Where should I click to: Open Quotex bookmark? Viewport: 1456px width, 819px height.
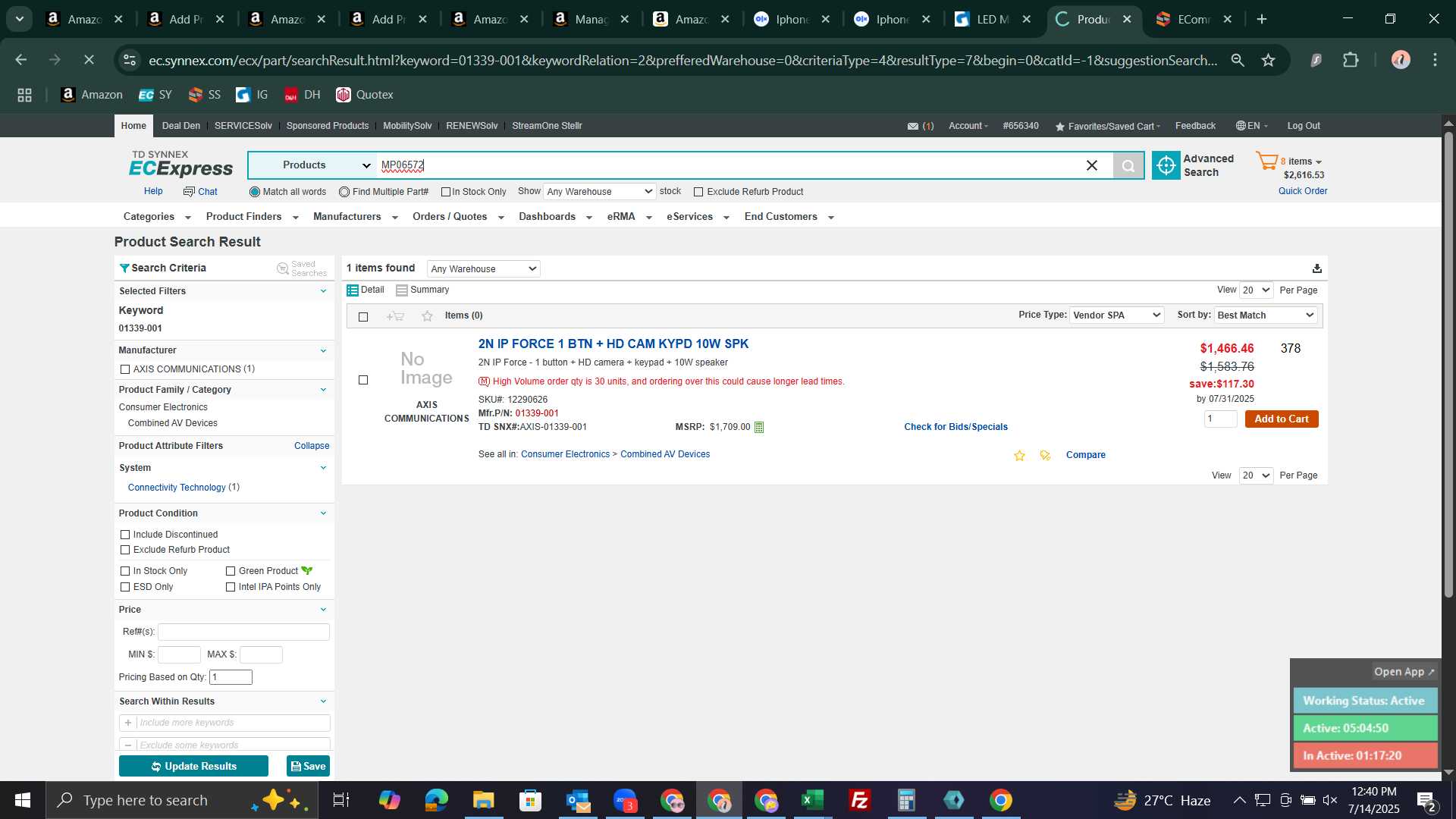[365, 95]
